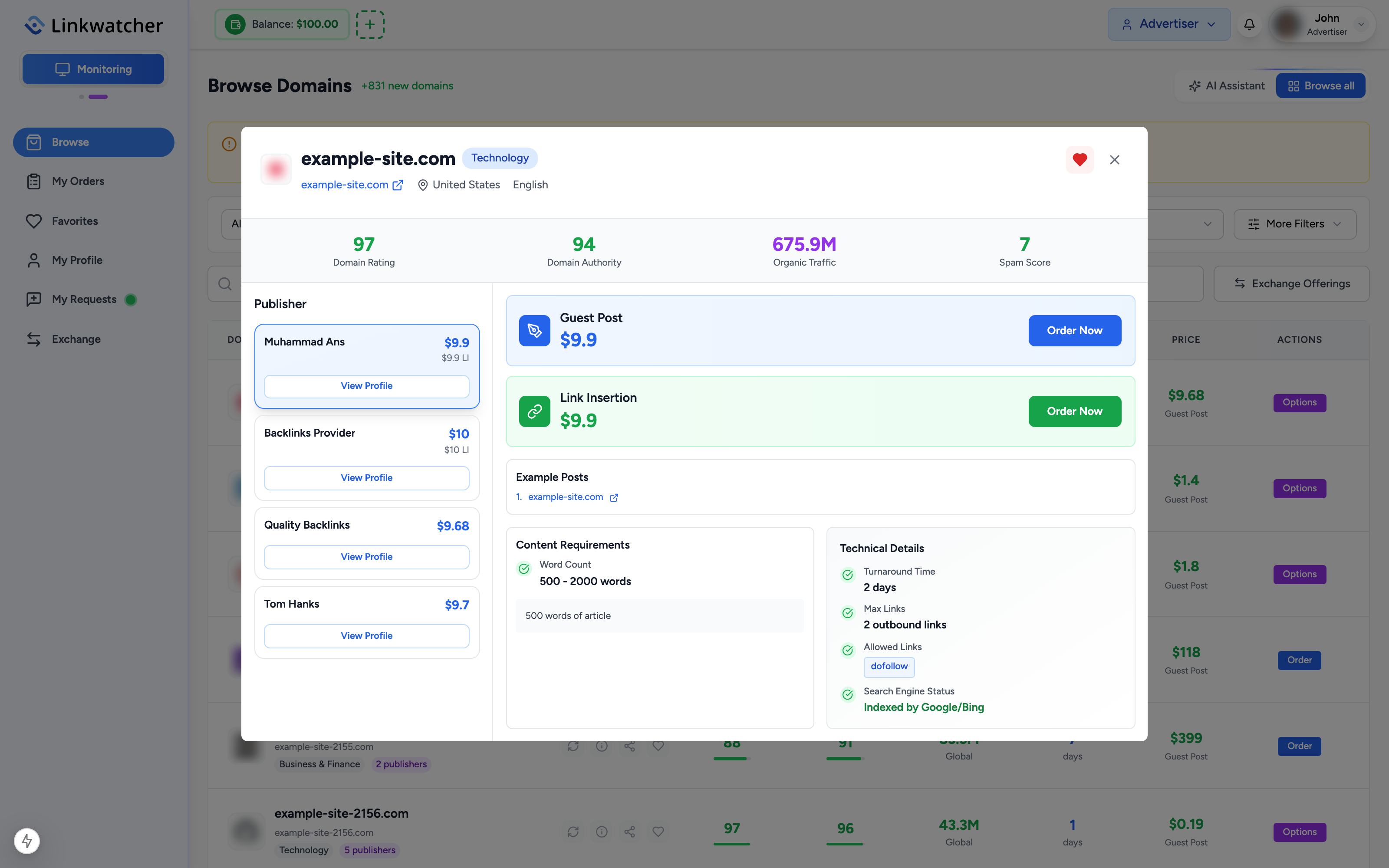Click the search magnifier icon
Viewport: 1389px width, 868px height.
(x=225, y=283)
